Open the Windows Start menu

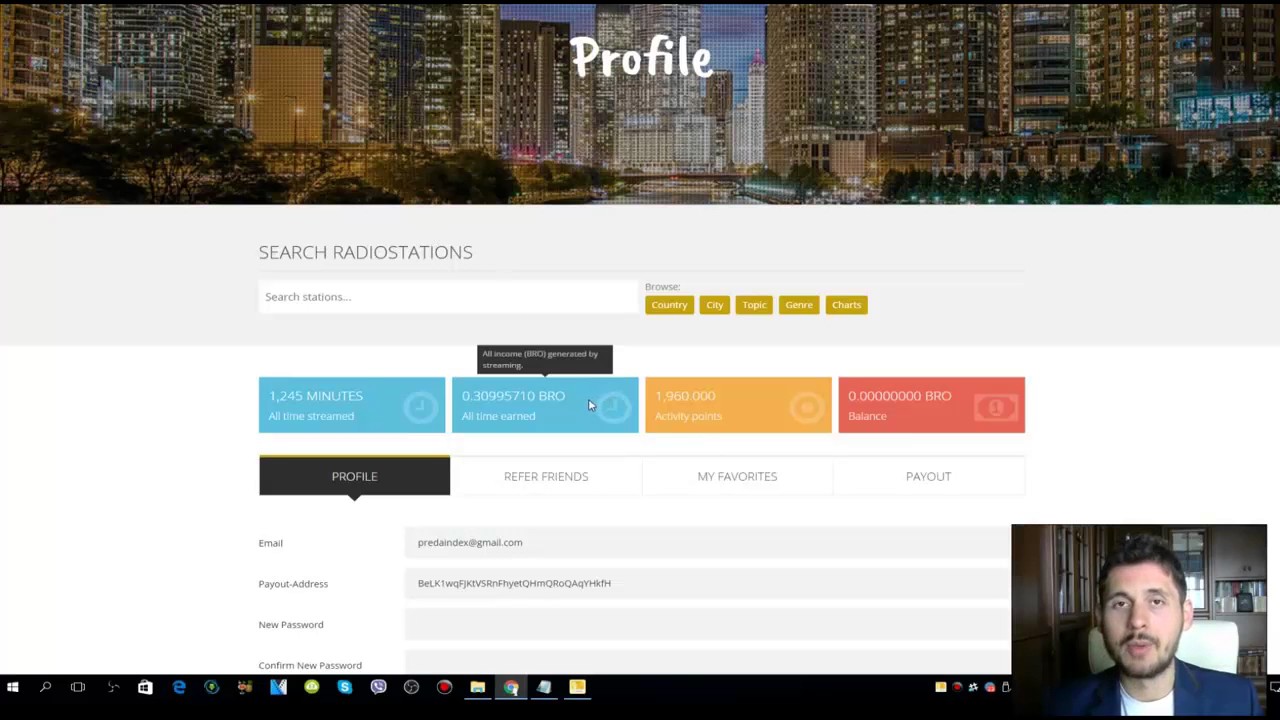[x=13, y=687]
